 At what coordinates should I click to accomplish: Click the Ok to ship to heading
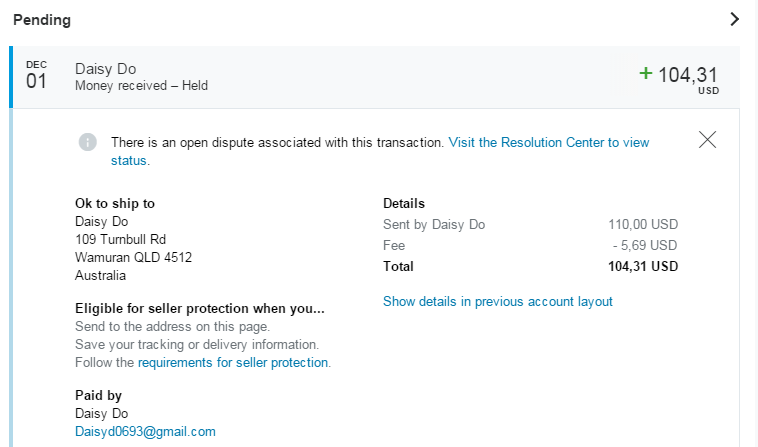115,203
